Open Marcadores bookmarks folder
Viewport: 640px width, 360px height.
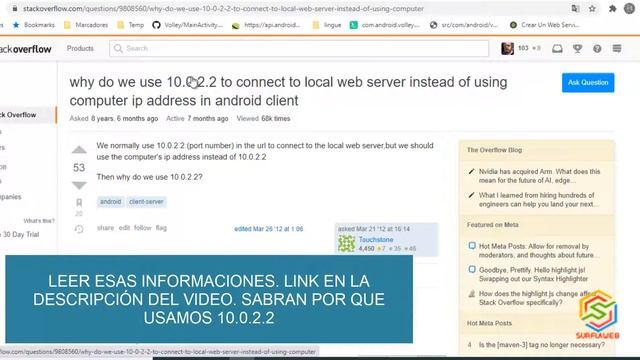pos(86,25)
